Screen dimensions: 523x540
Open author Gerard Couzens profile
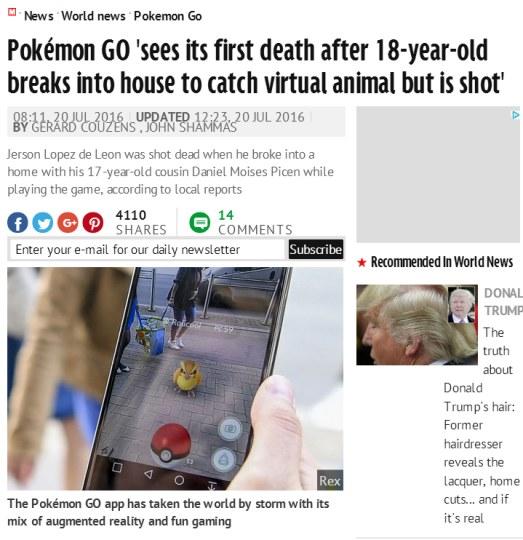click(x=83, y=127)
